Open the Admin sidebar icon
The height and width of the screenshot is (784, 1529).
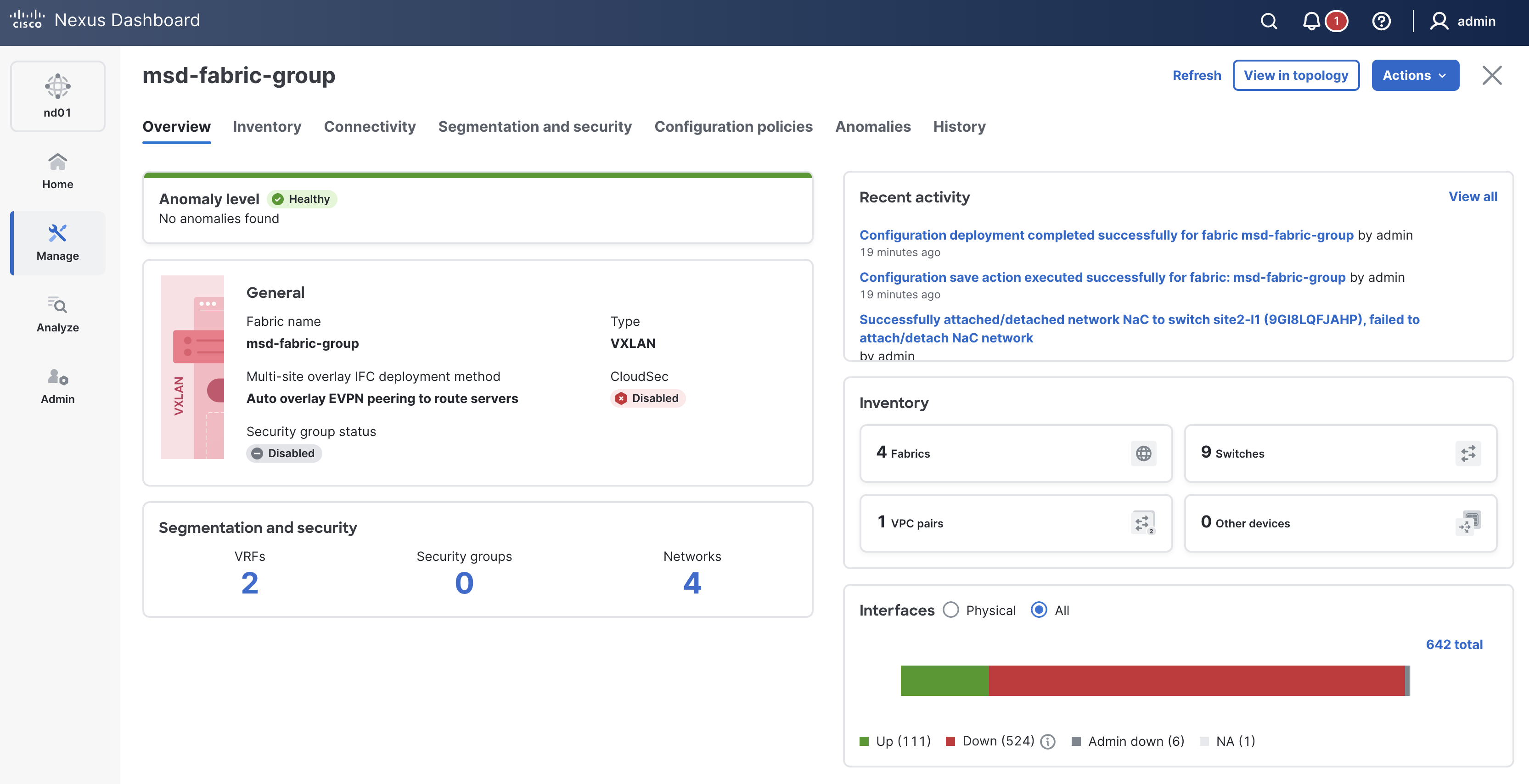[x=57, y=386]
